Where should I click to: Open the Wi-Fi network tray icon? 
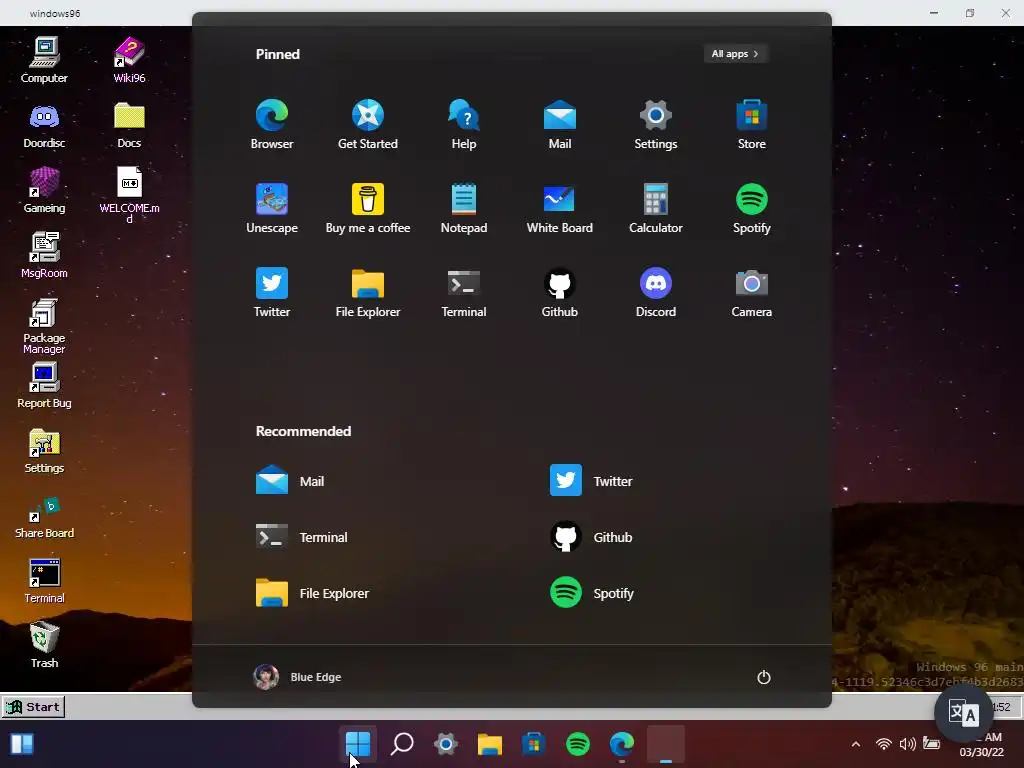point(884,744)
